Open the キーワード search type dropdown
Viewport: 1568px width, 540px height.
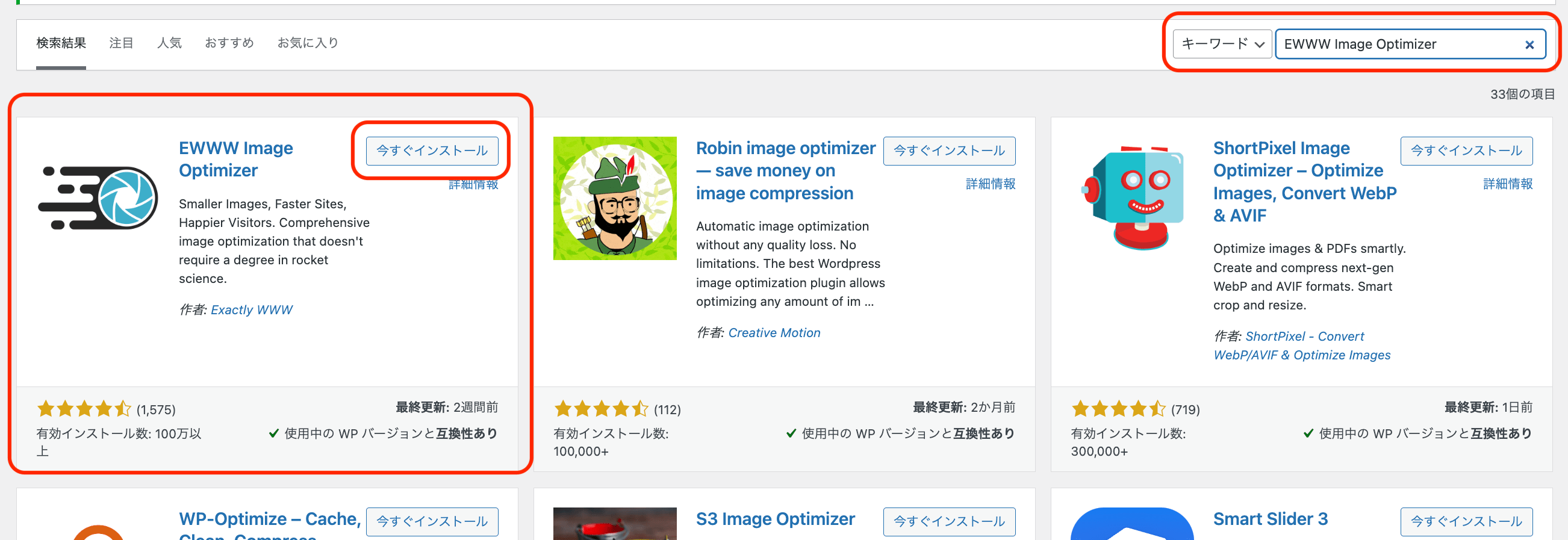tap(1222, 44)
